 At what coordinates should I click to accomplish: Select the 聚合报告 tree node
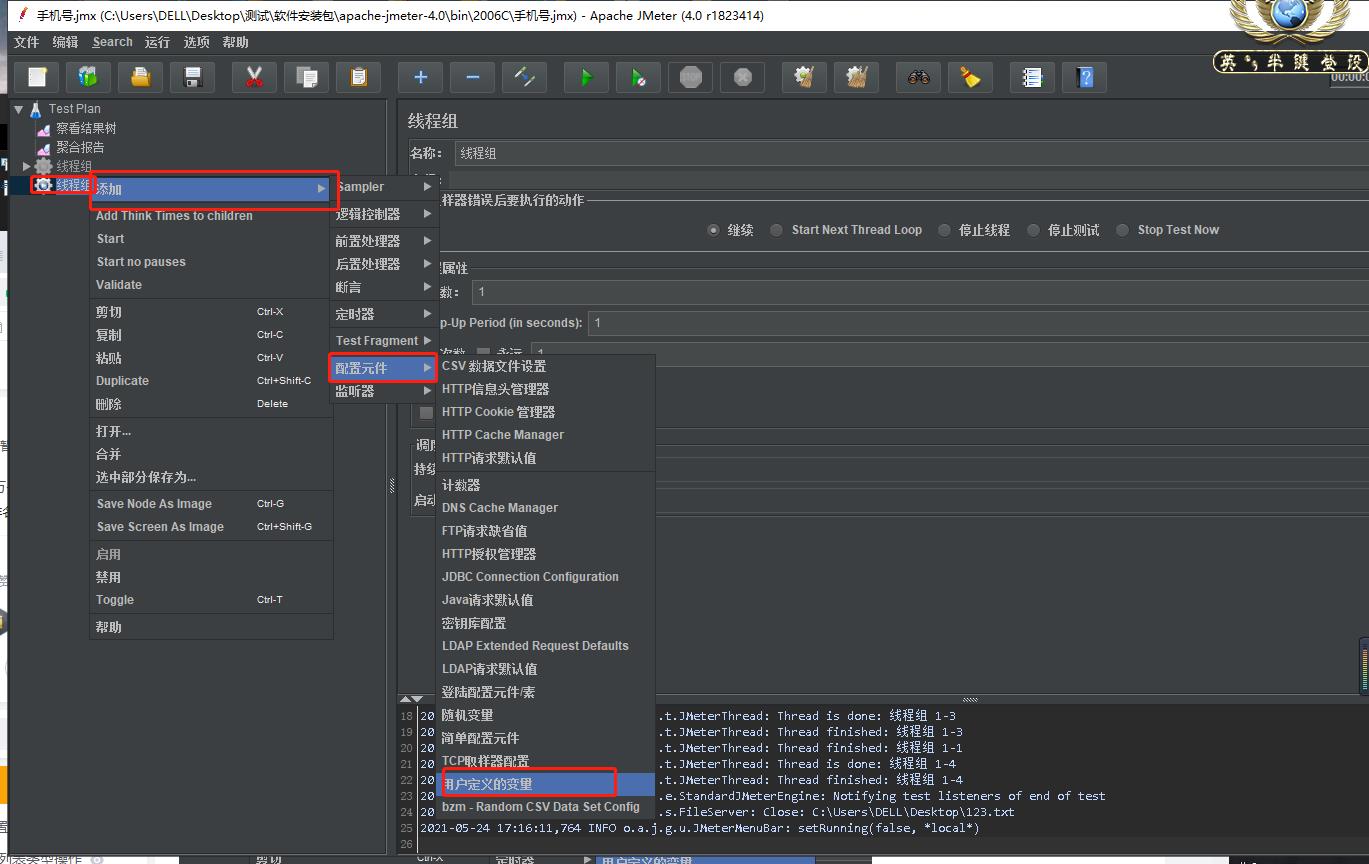[80, 147]
